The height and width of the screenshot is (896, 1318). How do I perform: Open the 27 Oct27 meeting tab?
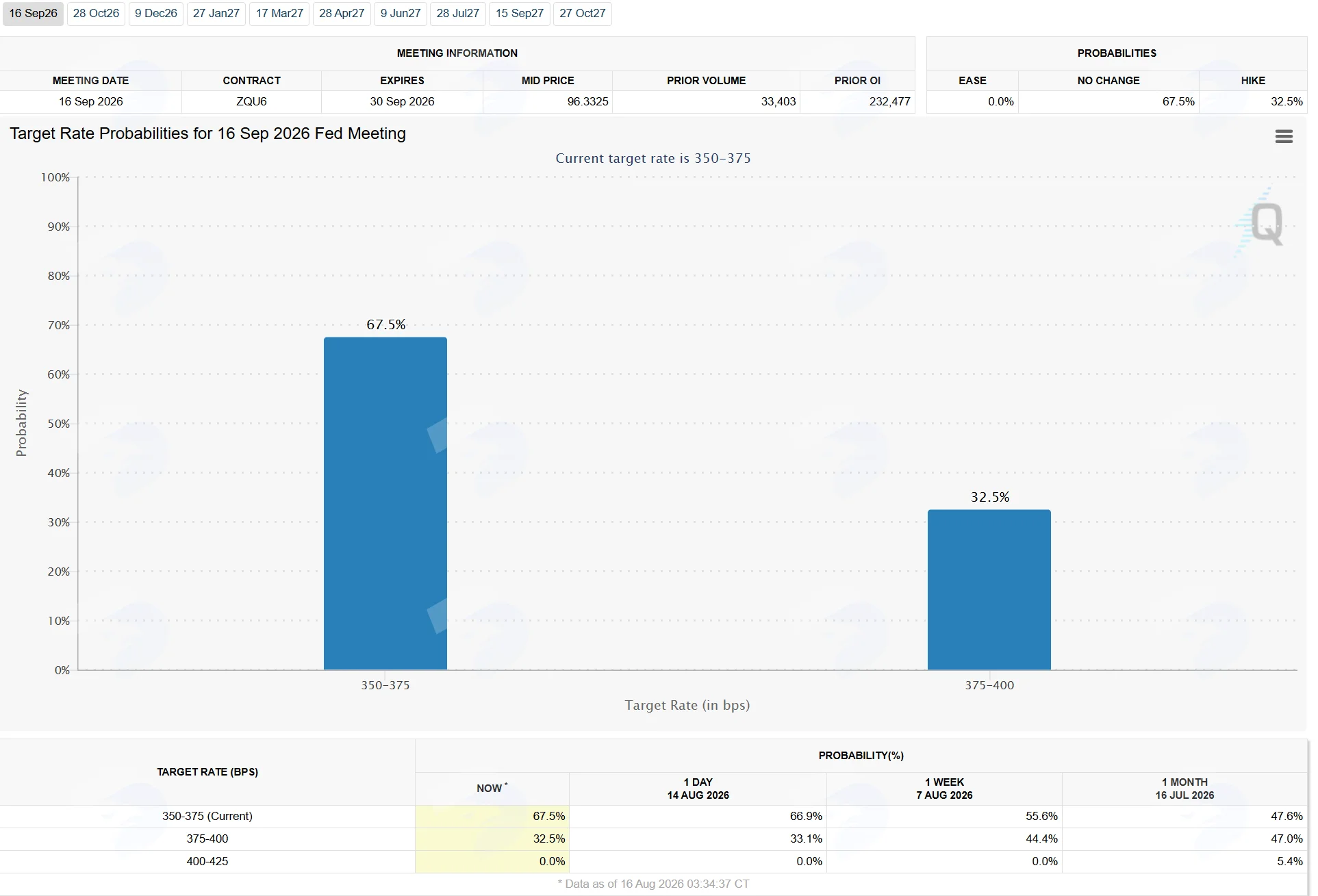583,14
